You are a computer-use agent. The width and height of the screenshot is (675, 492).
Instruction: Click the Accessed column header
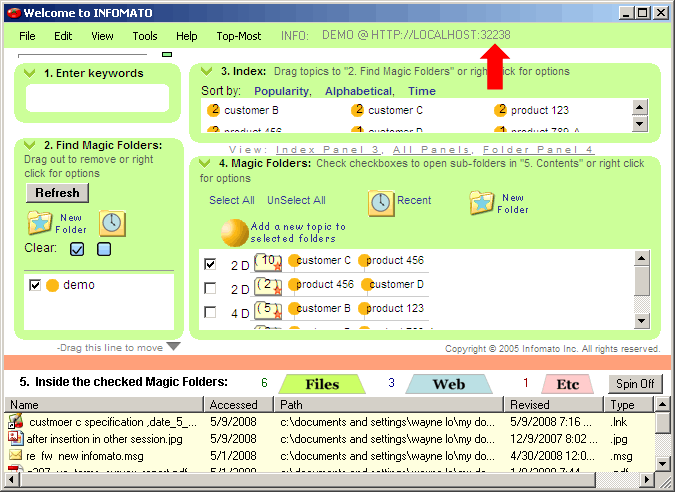[239, 405]
